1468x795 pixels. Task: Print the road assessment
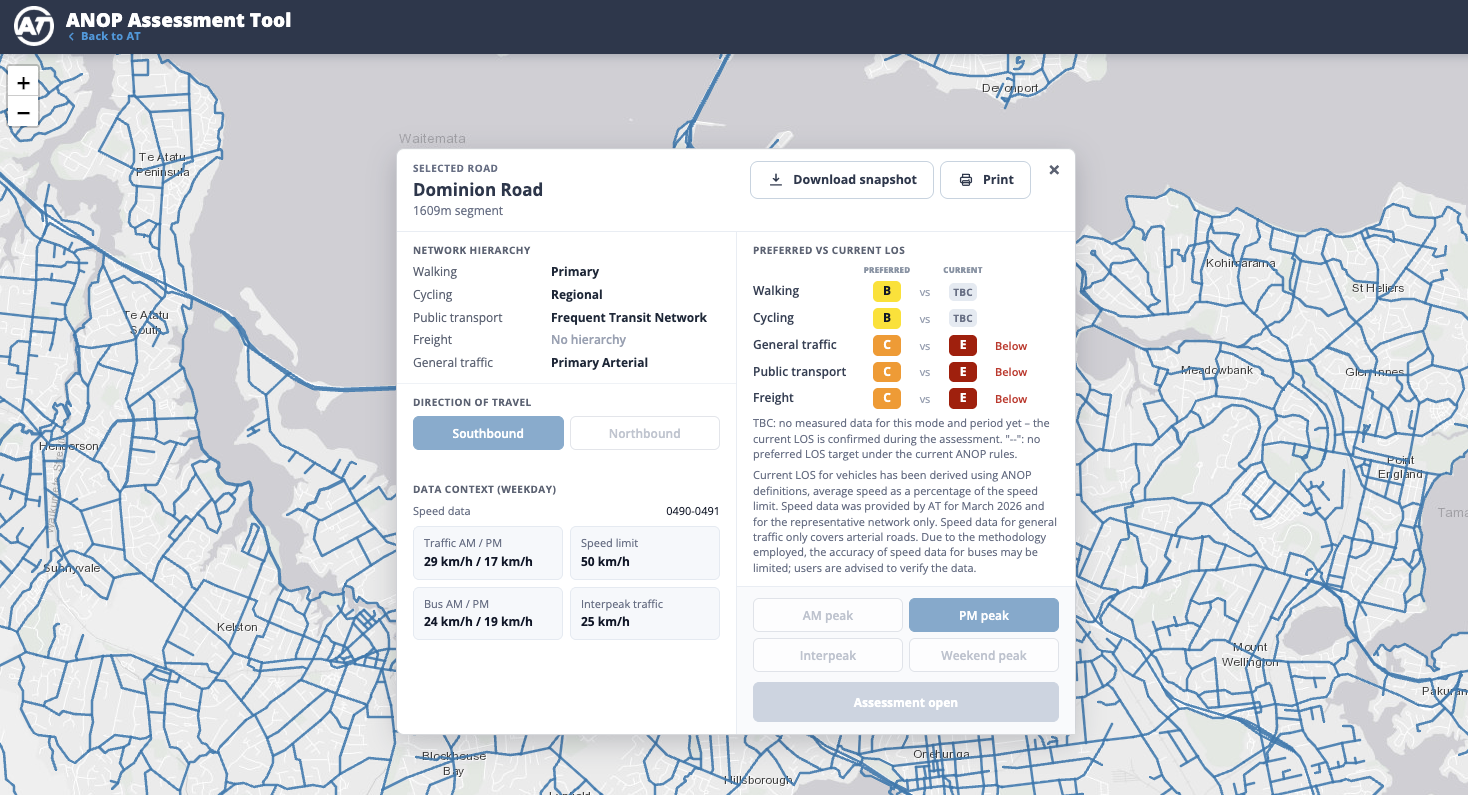(985, 180)
